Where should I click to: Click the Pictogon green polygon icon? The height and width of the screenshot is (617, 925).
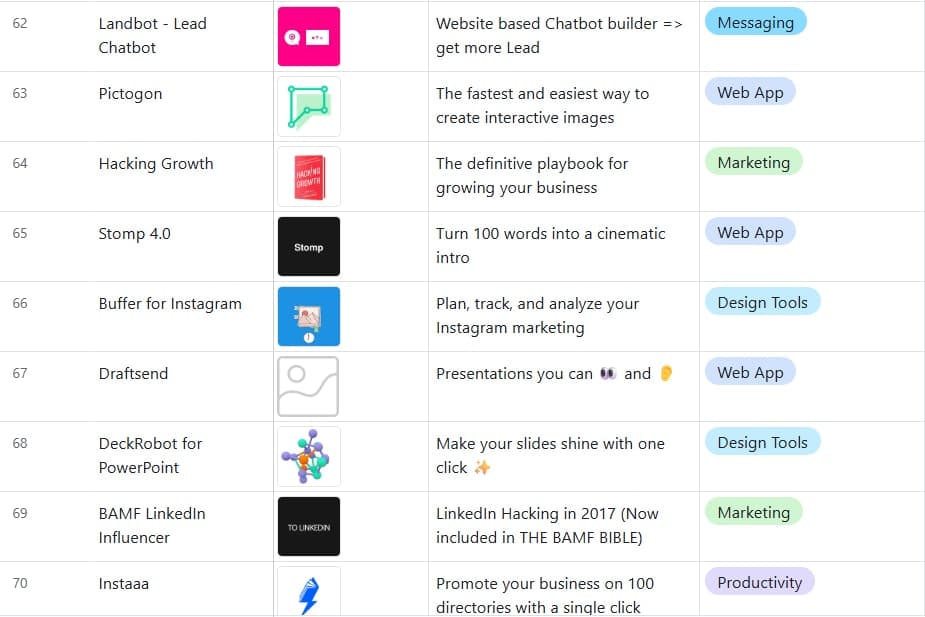click(x=308, y=106)
